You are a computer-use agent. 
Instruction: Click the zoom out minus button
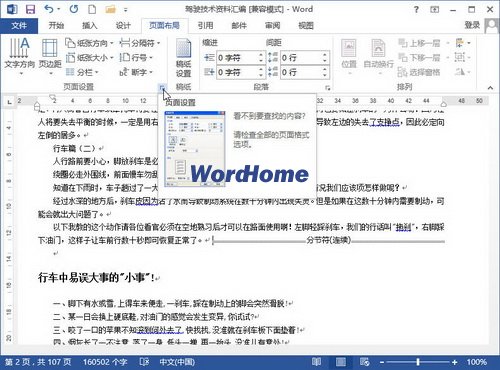click(382, 362)
